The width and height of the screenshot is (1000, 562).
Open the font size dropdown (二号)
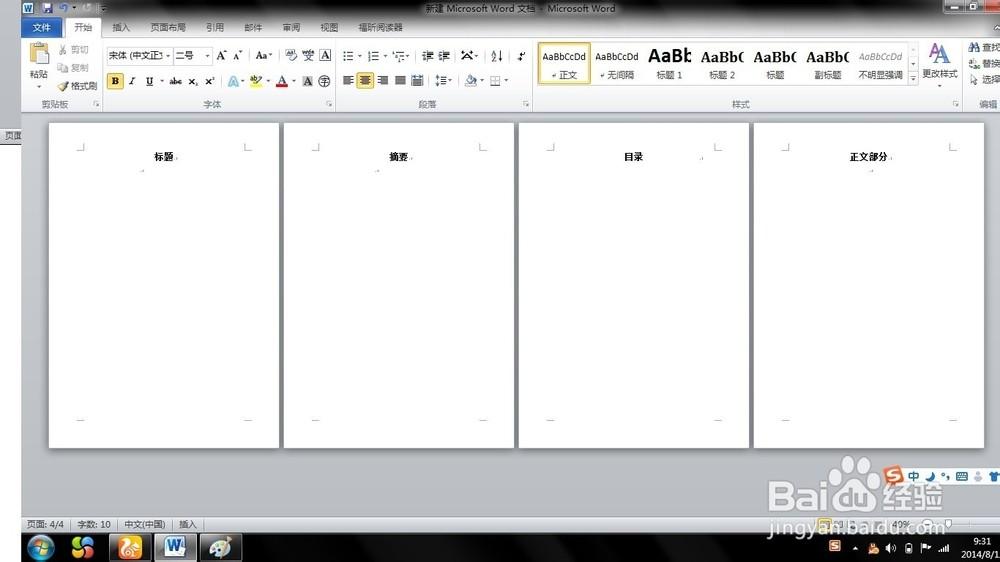point(193,56)
